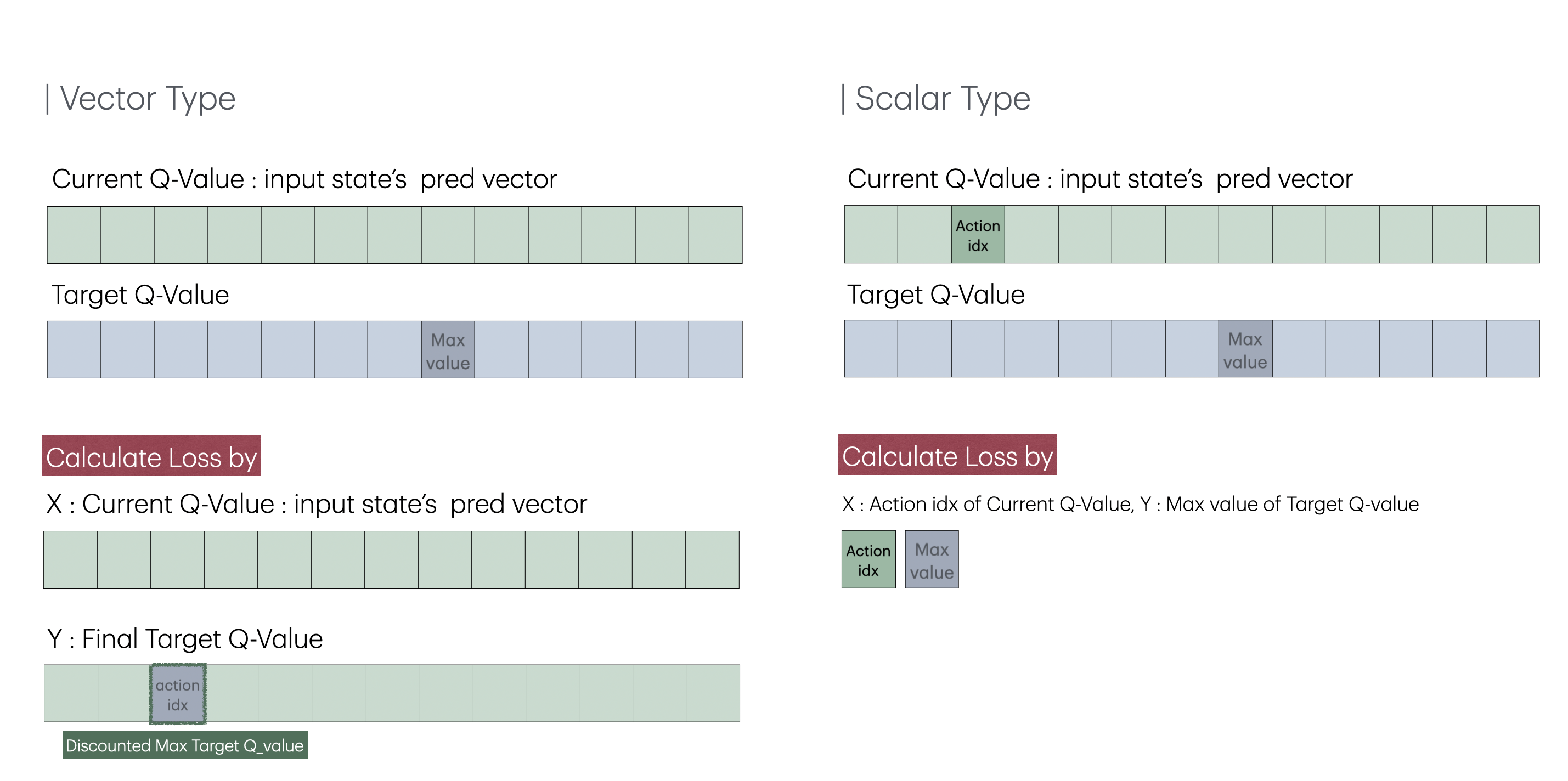
Task: Click the standalone green Action idx box
Action: pyautogui.click(x=868, y=560)
